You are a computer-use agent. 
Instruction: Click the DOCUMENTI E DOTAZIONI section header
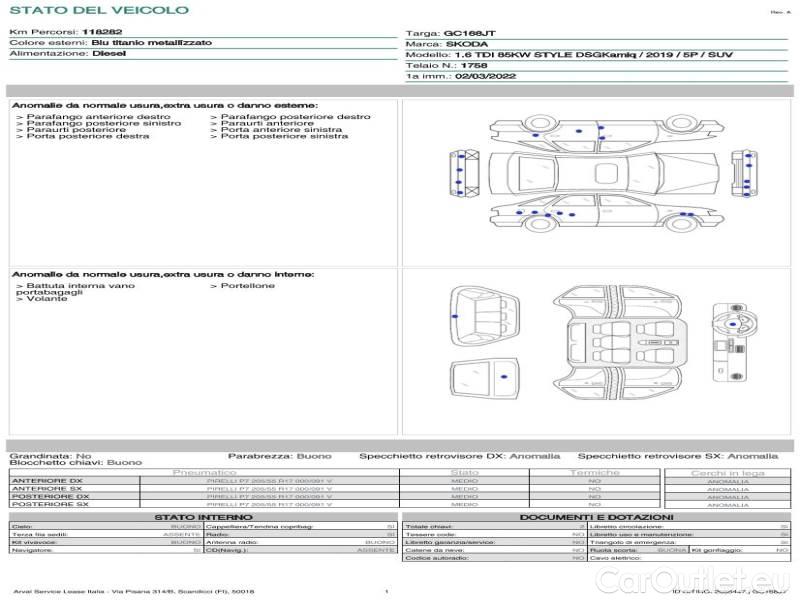coord(595,517)
